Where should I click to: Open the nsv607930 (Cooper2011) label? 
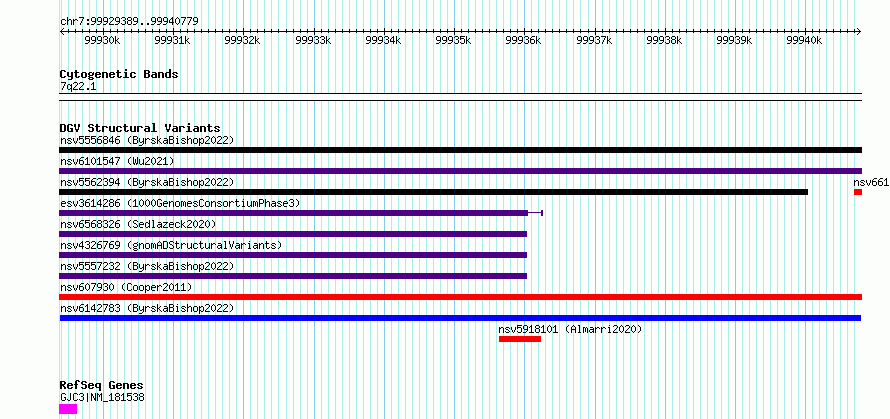point(126,287)
